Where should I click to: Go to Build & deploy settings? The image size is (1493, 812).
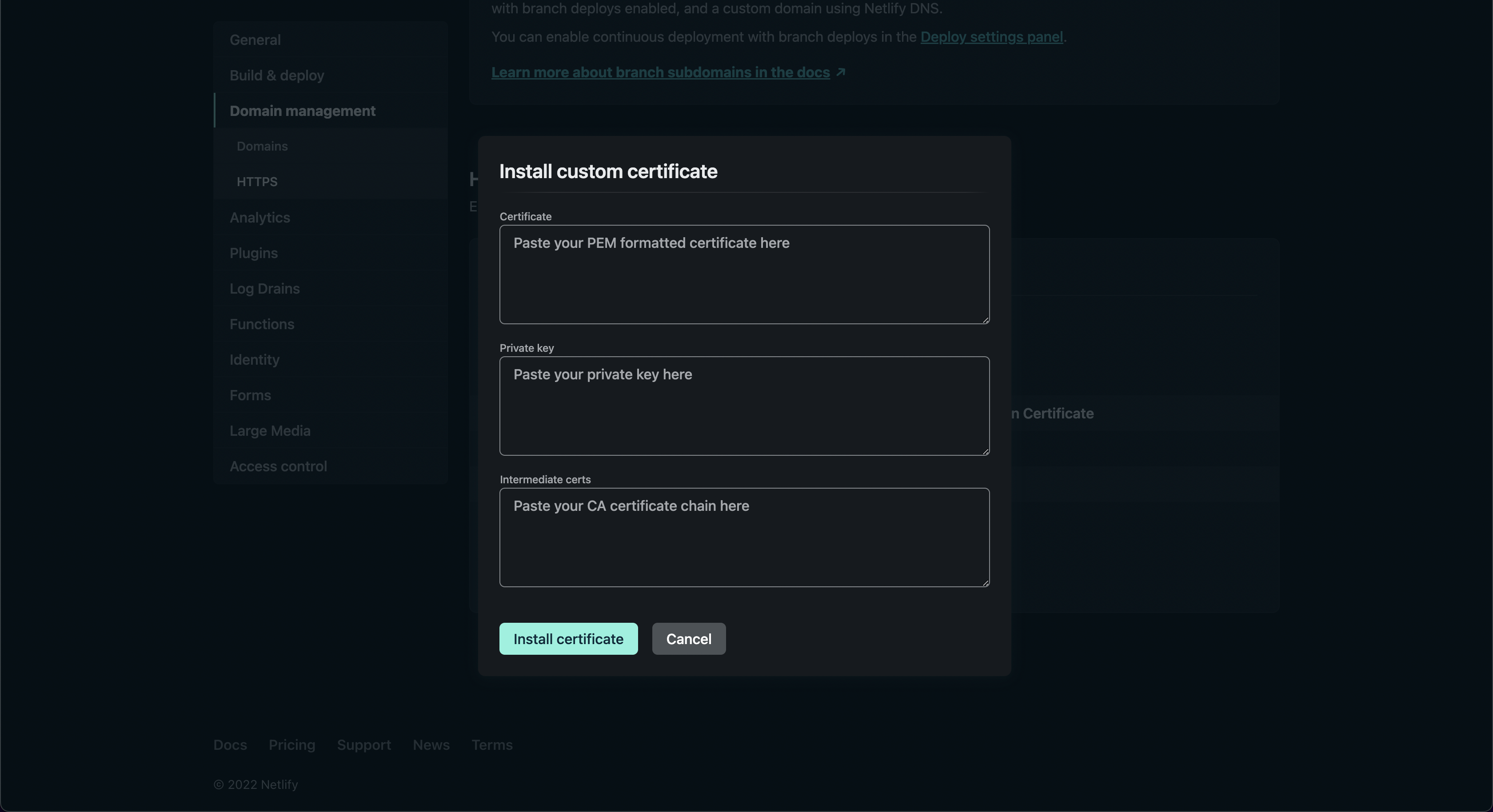click(276, 76)
